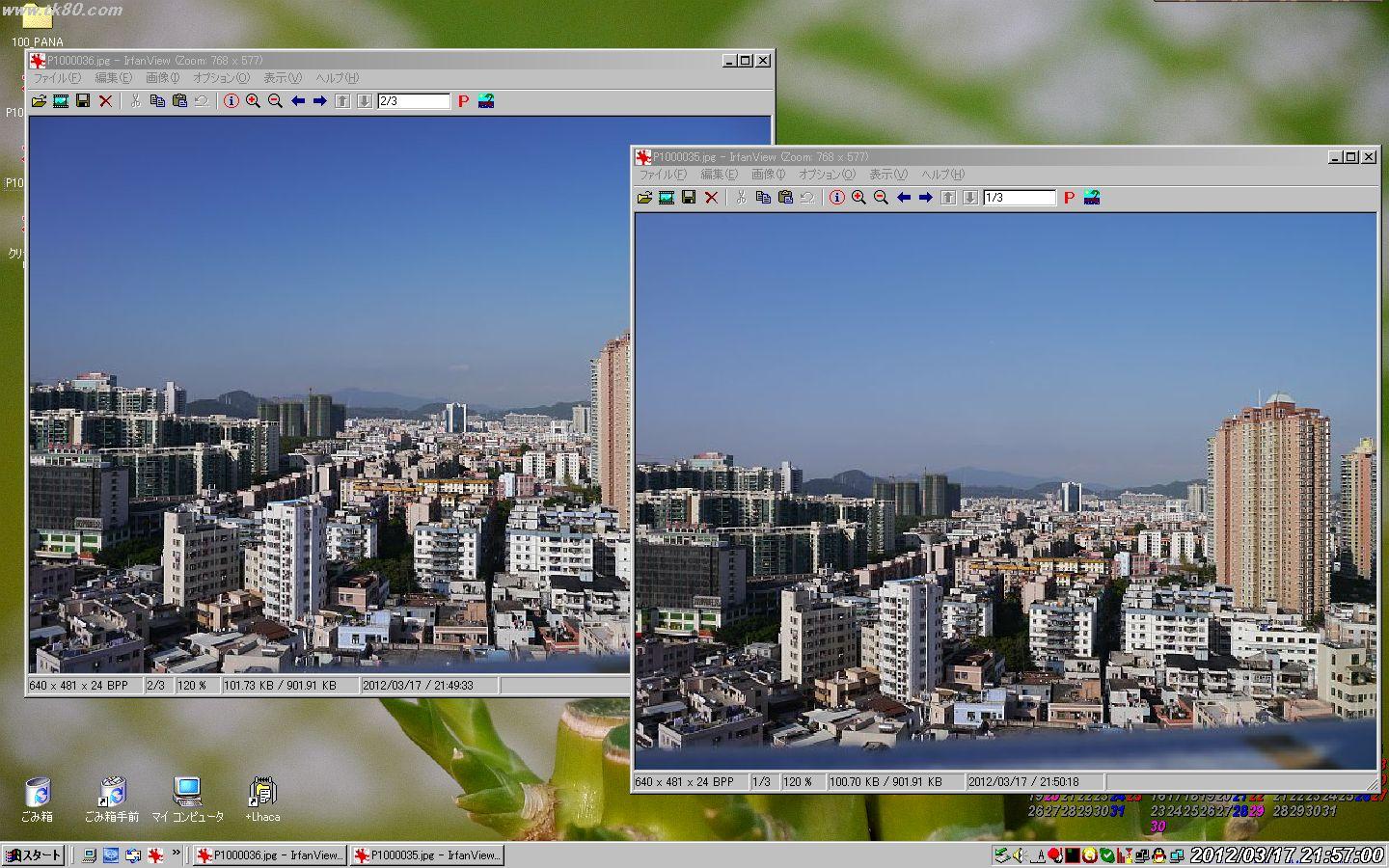Click Open folder icon in P1000036 window
1389x868 pixels.
click(39, 101)
